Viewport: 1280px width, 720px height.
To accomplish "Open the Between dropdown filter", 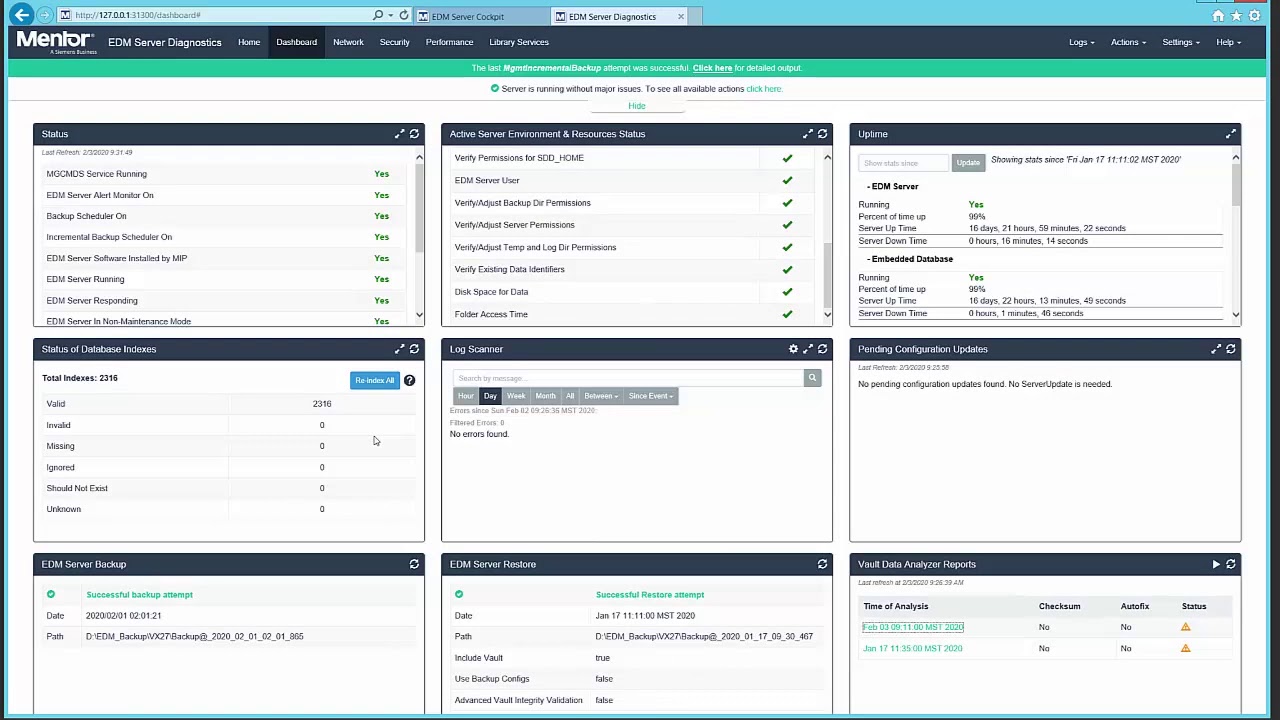I will pyautogui.click(x=600, y=396).
